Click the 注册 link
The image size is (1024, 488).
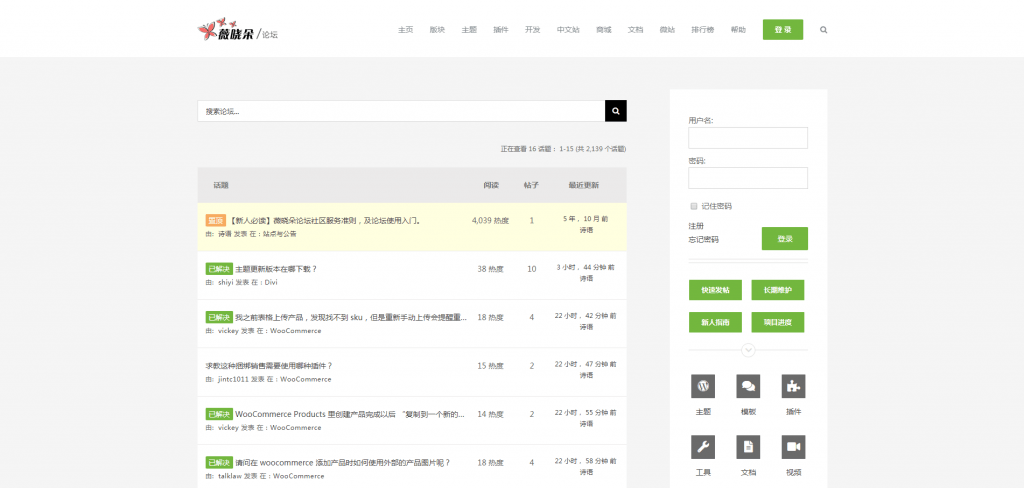tap(696, 226)
